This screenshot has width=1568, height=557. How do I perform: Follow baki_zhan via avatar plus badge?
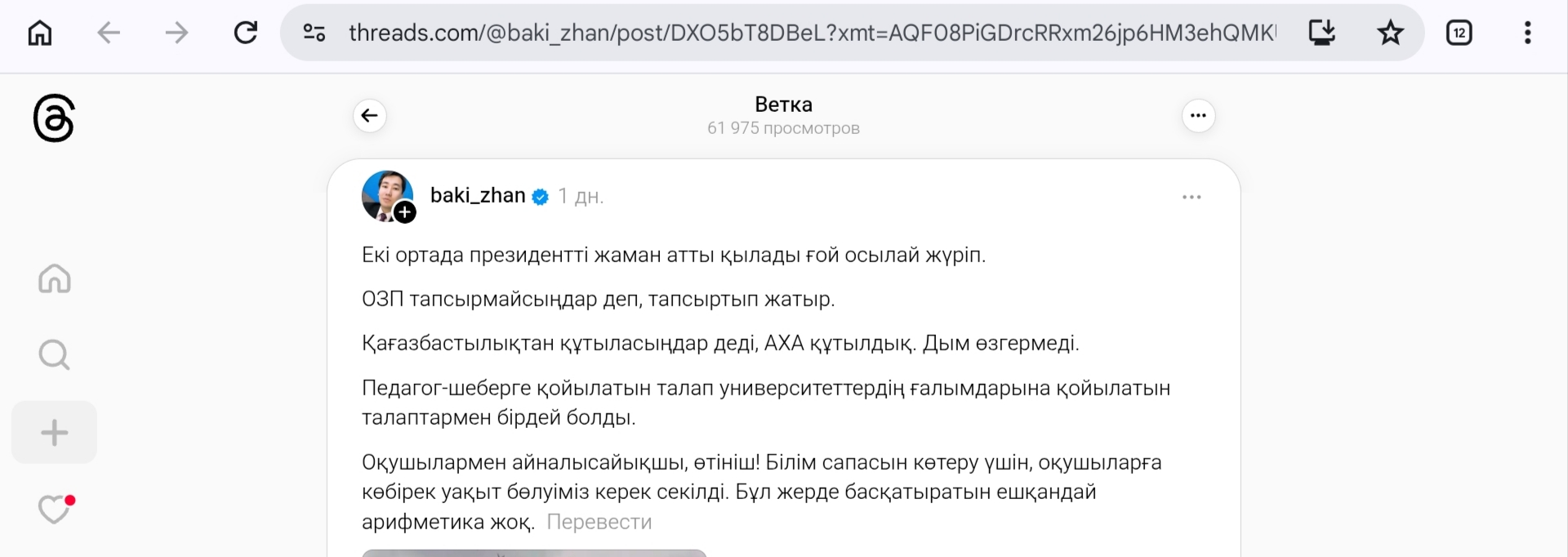405,212
